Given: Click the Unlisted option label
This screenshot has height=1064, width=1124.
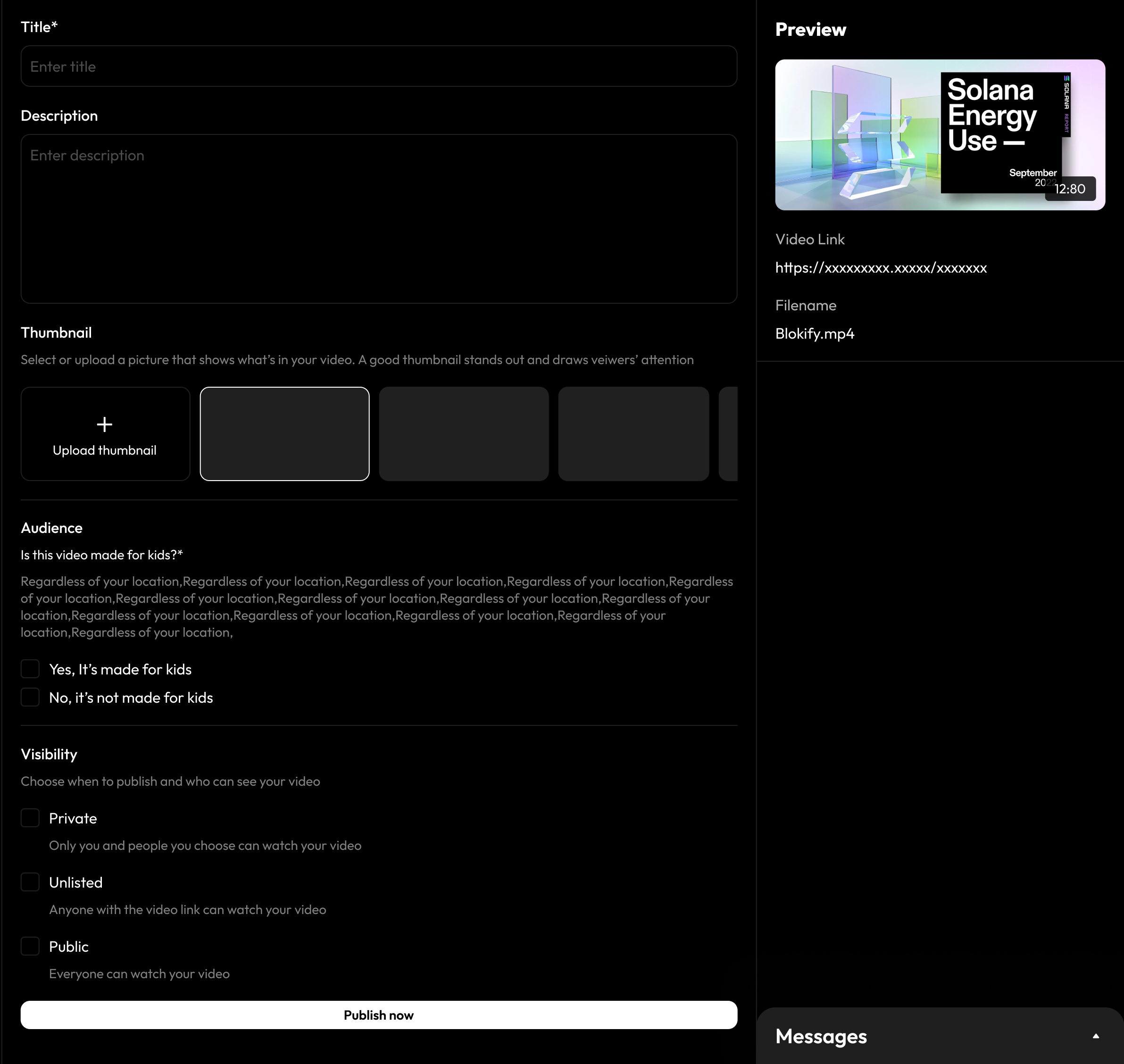Looking at the screenshot, I should 76,882.
